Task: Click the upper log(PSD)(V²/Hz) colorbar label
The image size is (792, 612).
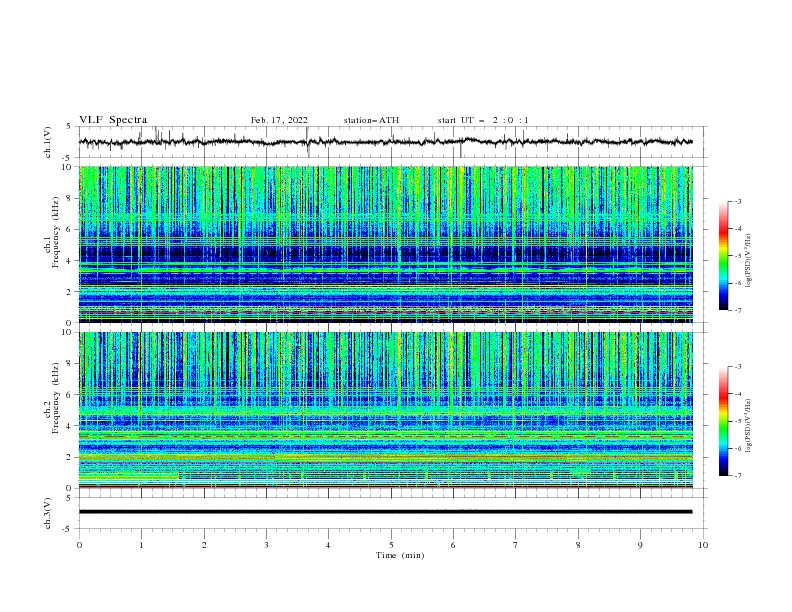Action: point(748,261)
